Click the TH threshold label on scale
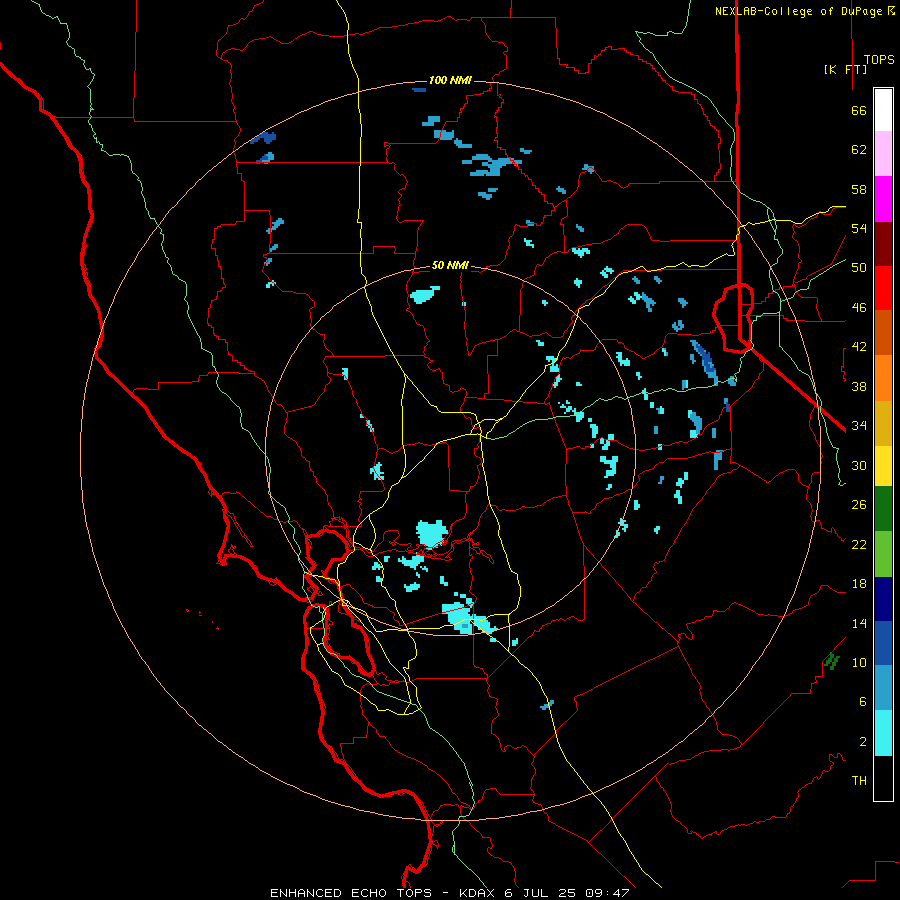This screenshot has width=900, height=900. pos(859,781)
